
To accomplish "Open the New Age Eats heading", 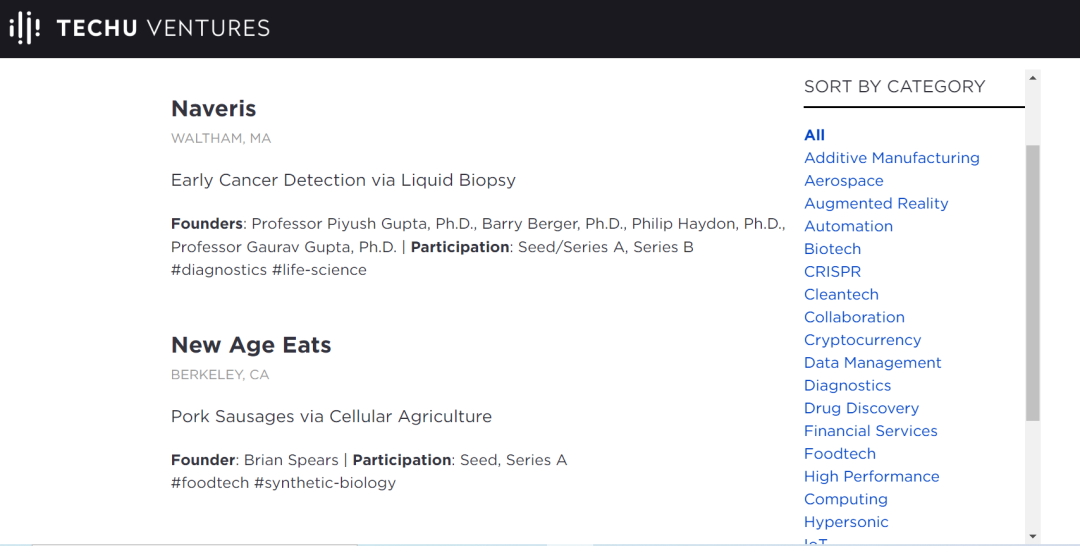I will point(251,345).
